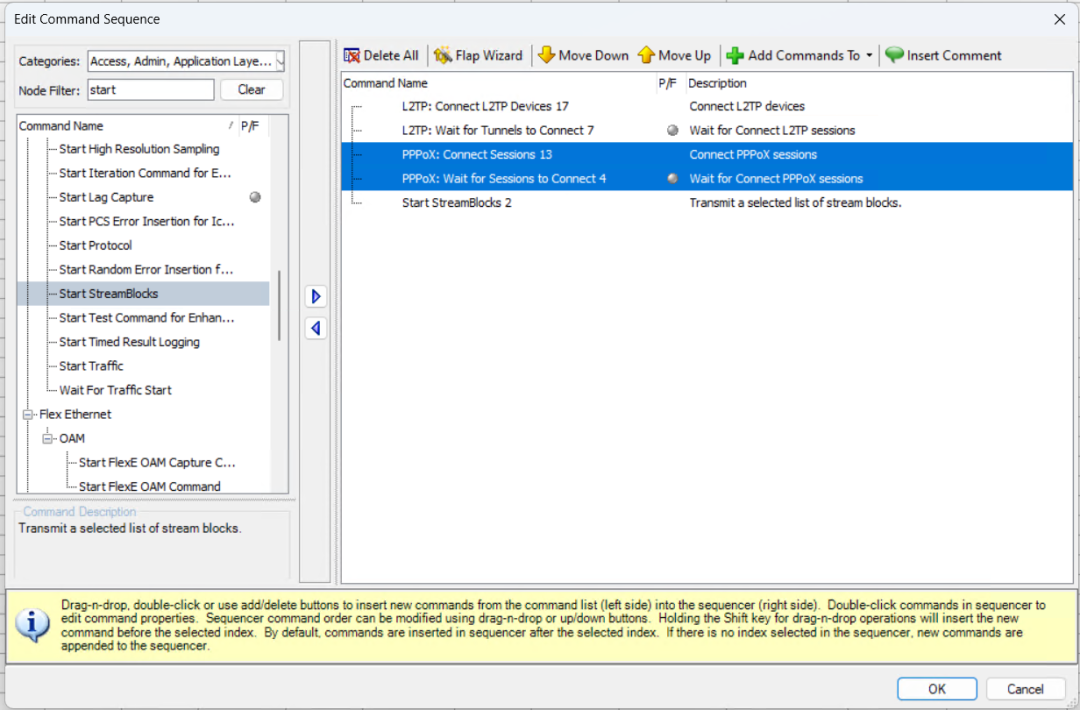Image resolution: width=1080 pixels, height=710 pixels.
Task: Toggle P/F indicator beside Start Lag Capture
Action: click(255, 198)
